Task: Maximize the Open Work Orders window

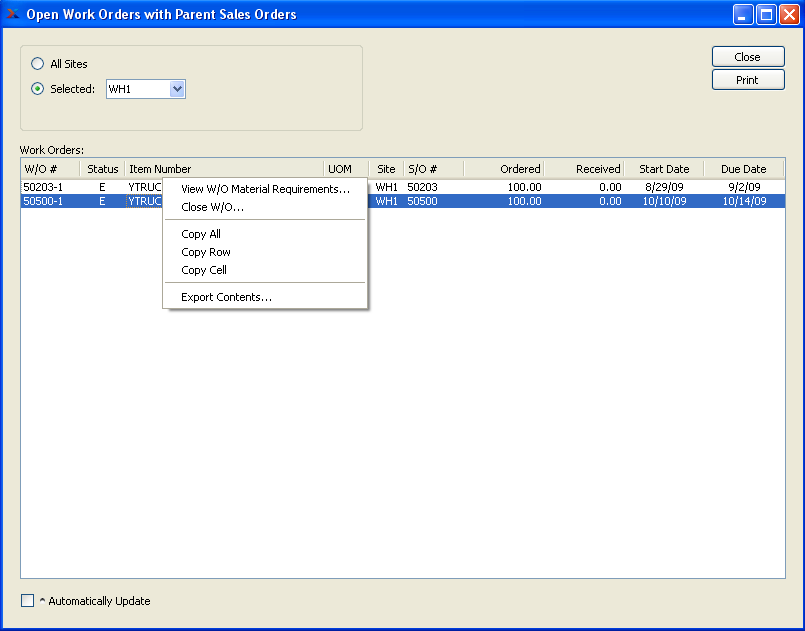Action: [766, 14]
